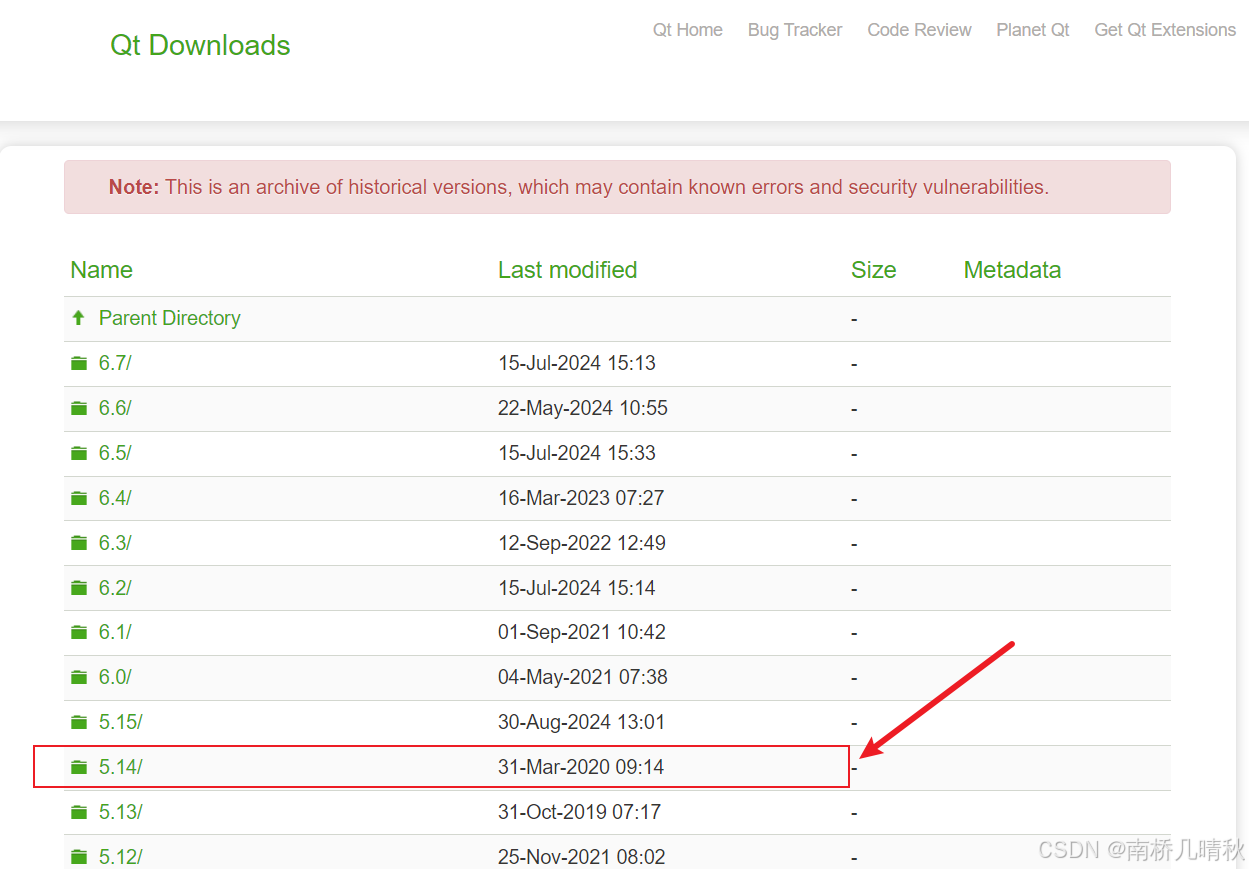The image size is (1249, 869).
Task: Click the folder icon beside 5.12/
Action: [79, 857]
